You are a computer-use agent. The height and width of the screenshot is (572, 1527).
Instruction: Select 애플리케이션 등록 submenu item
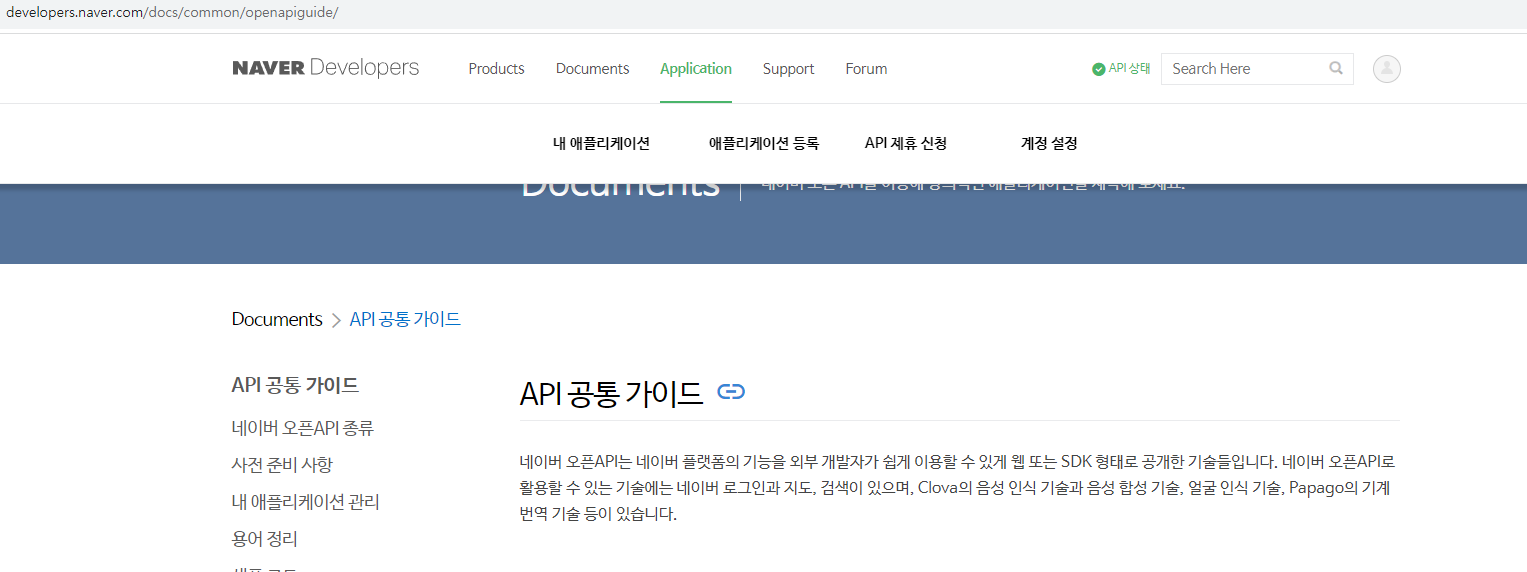pyautogui.click(x=764, y=143)
